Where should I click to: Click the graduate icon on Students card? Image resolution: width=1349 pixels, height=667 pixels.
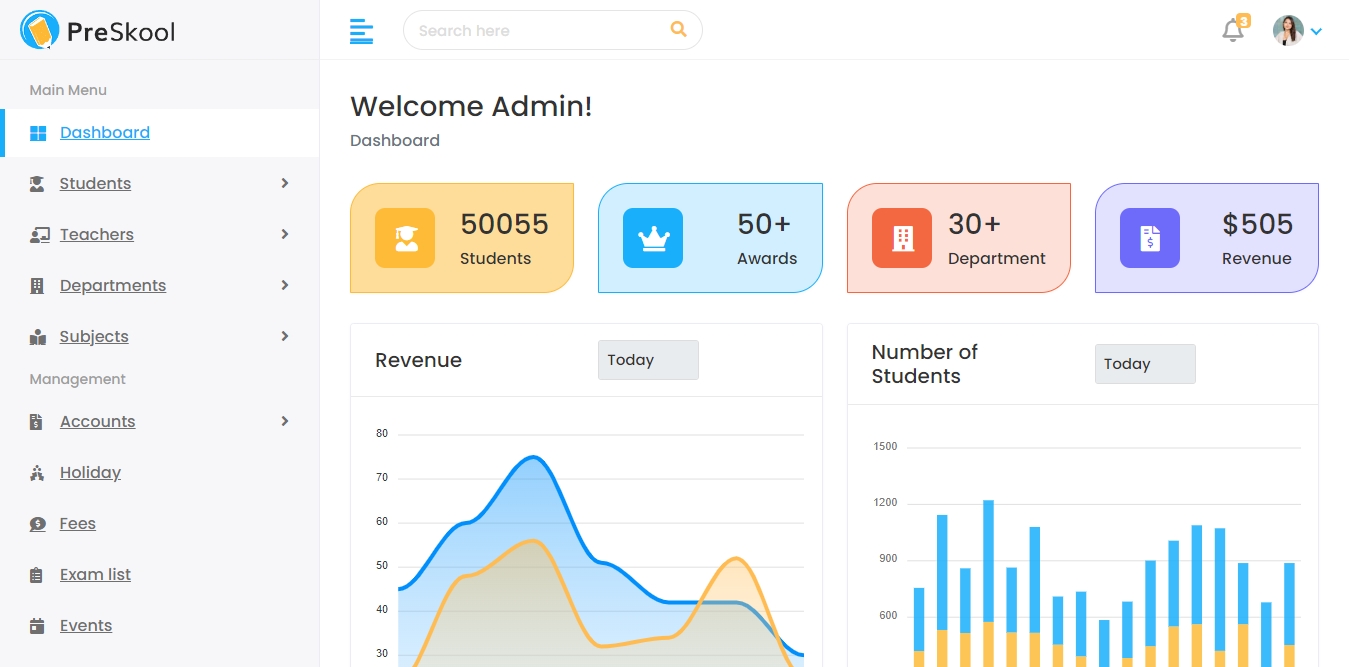[405, 238]
